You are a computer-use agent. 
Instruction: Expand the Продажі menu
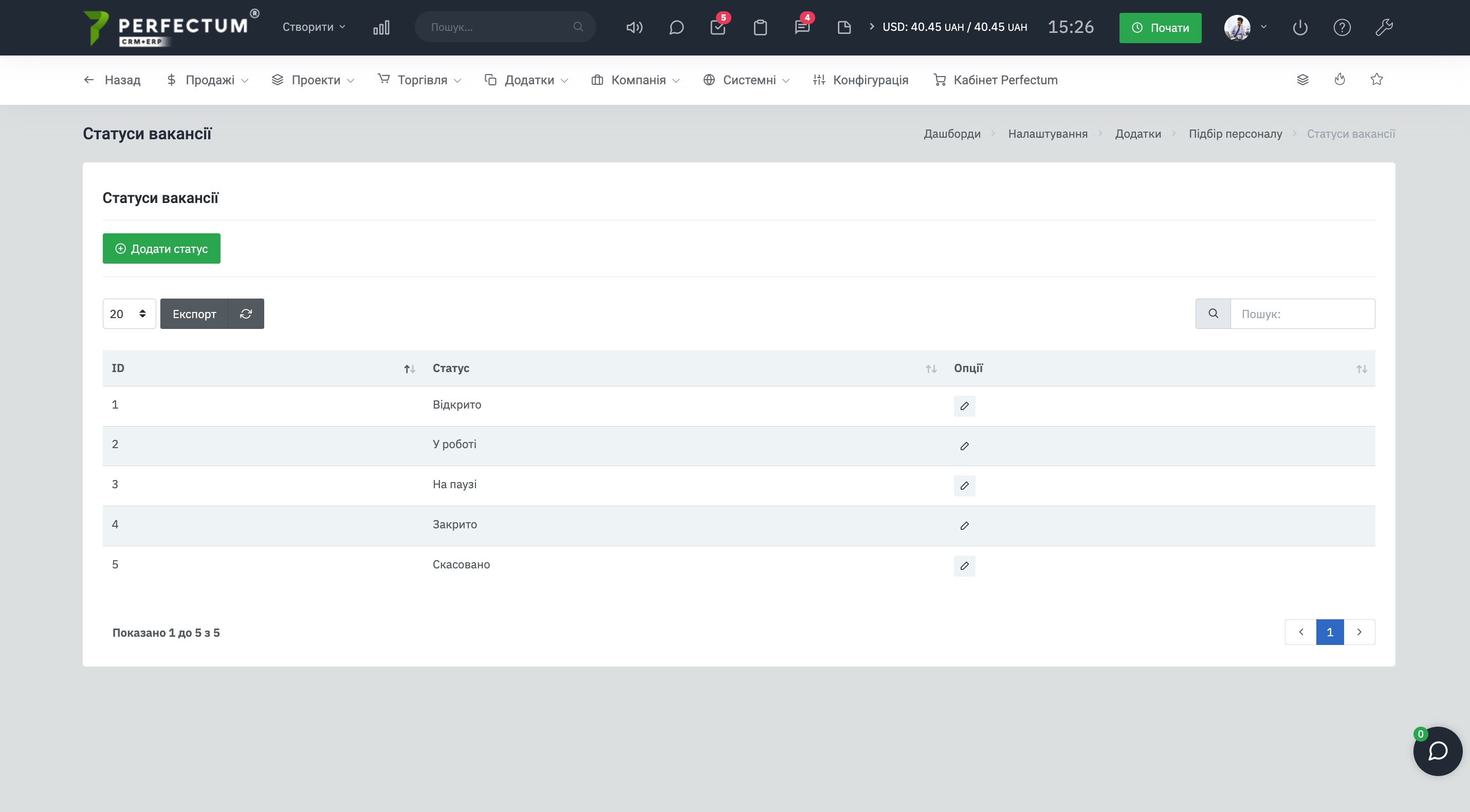click(207, 80)
